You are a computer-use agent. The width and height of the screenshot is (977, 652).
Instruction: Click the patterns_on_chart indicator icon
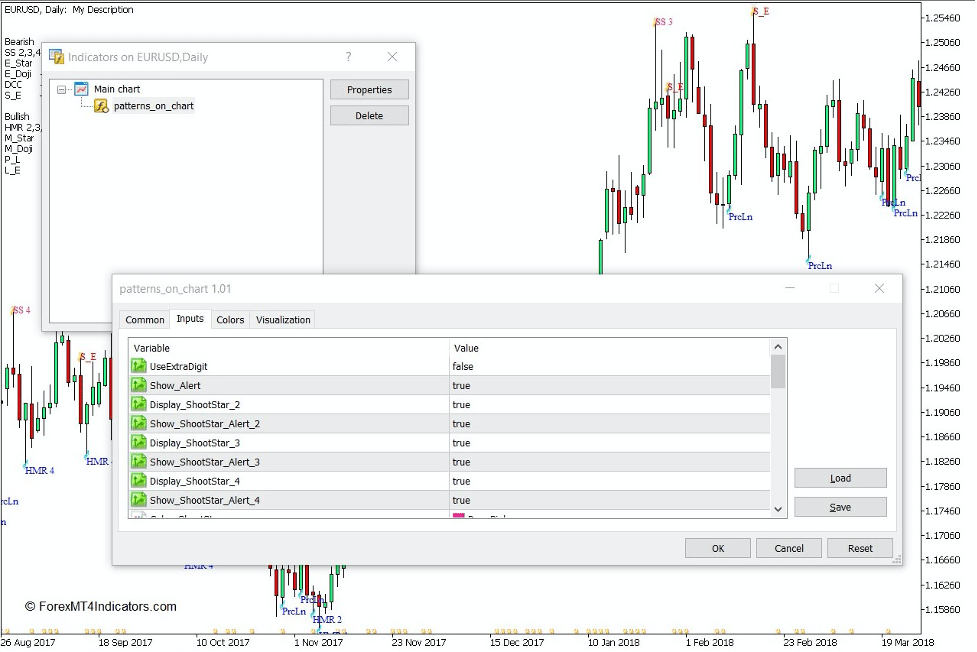[103, 105]
